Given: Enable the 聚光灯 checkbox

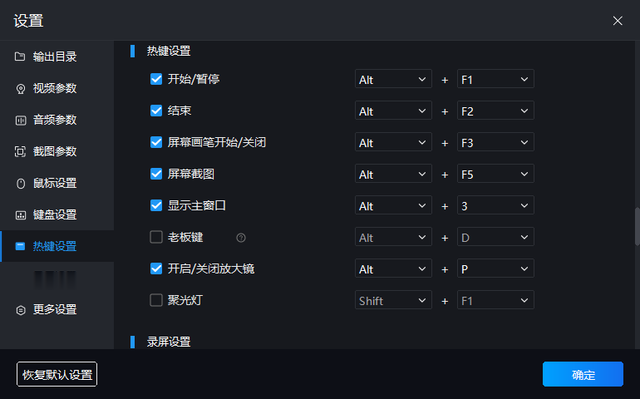Looking at the screenshot, I should [x=156, y=300].
